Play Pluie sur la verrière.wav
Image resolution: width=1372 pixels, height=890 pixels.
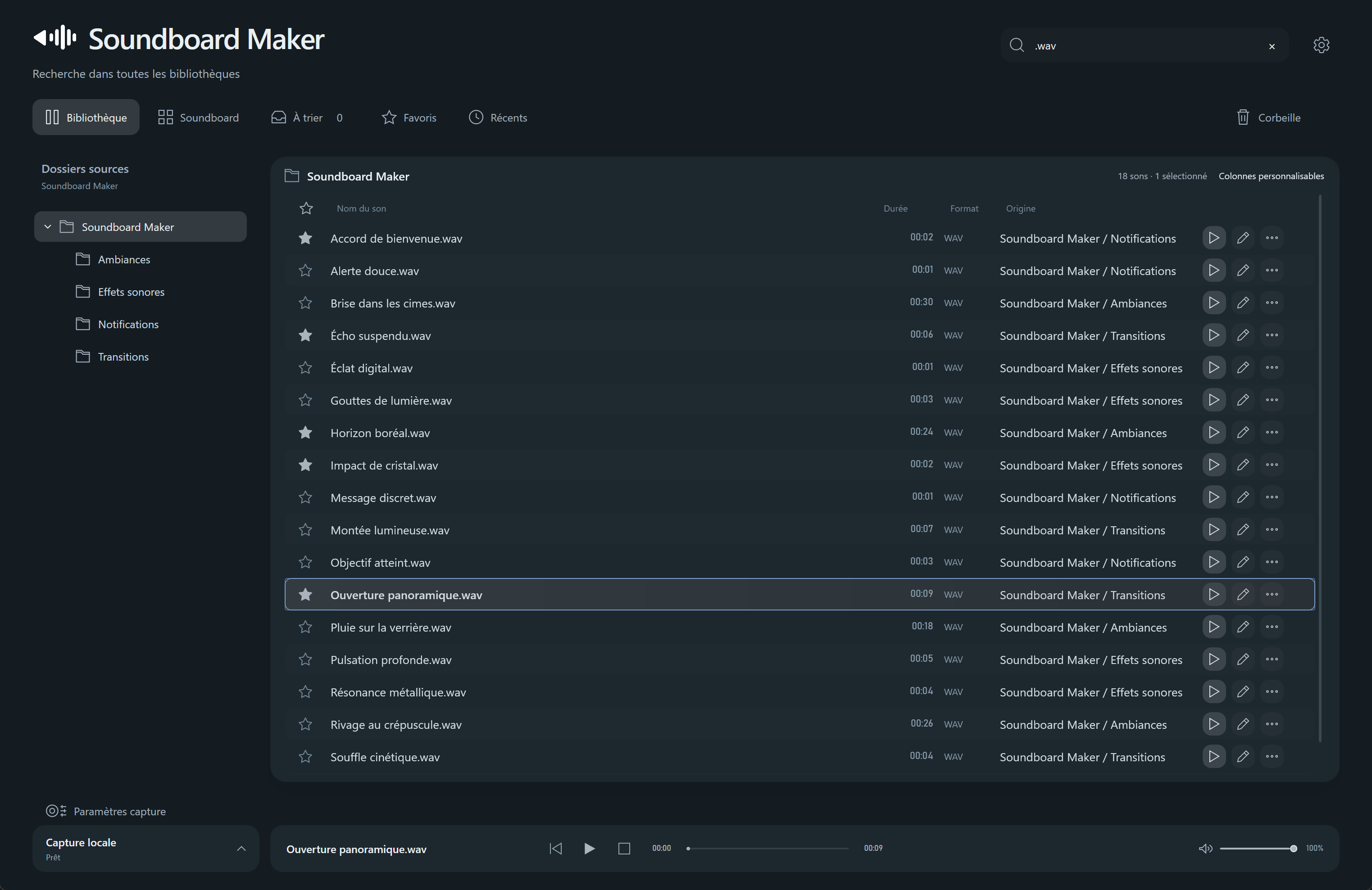1213,626
